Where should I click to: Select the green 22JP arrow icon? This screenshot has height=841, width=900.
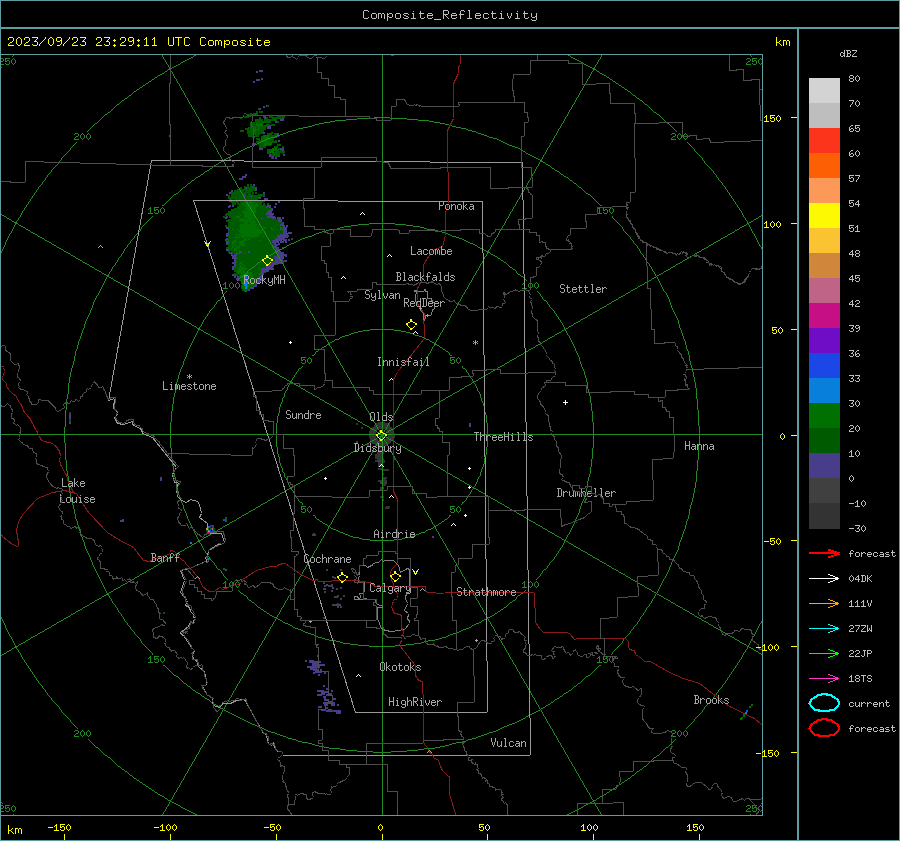point(824,653)
